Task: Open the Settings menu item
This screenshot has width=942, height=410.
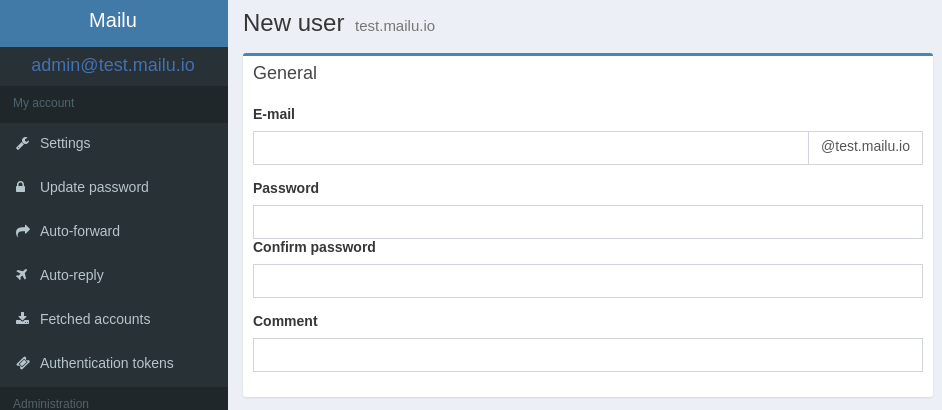Action: [65, 143]
